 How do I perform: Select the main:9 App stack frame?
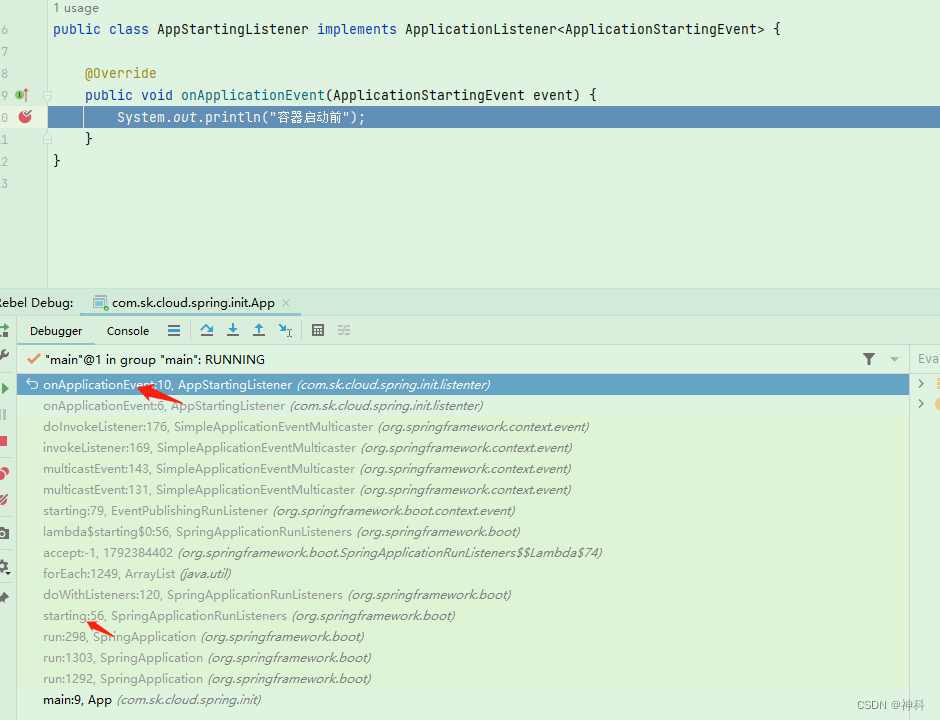[100, 699]
